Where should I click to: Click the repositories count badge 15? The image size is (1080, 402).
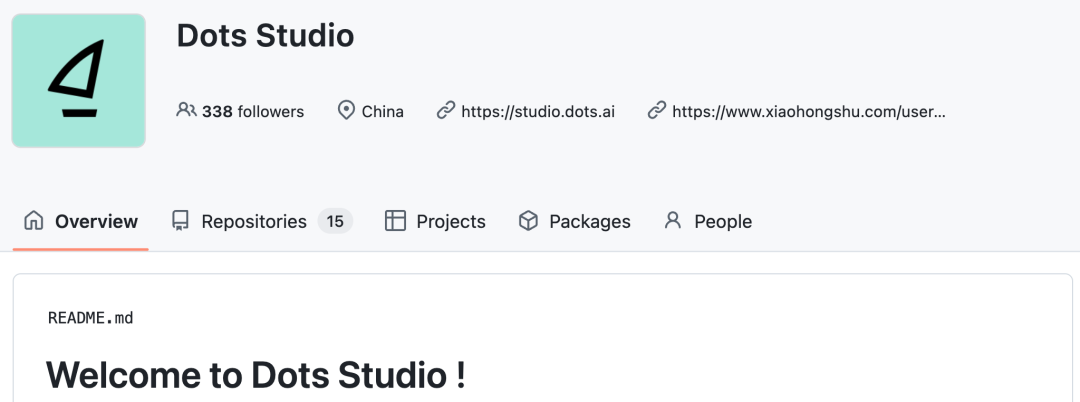click(335, 221)
